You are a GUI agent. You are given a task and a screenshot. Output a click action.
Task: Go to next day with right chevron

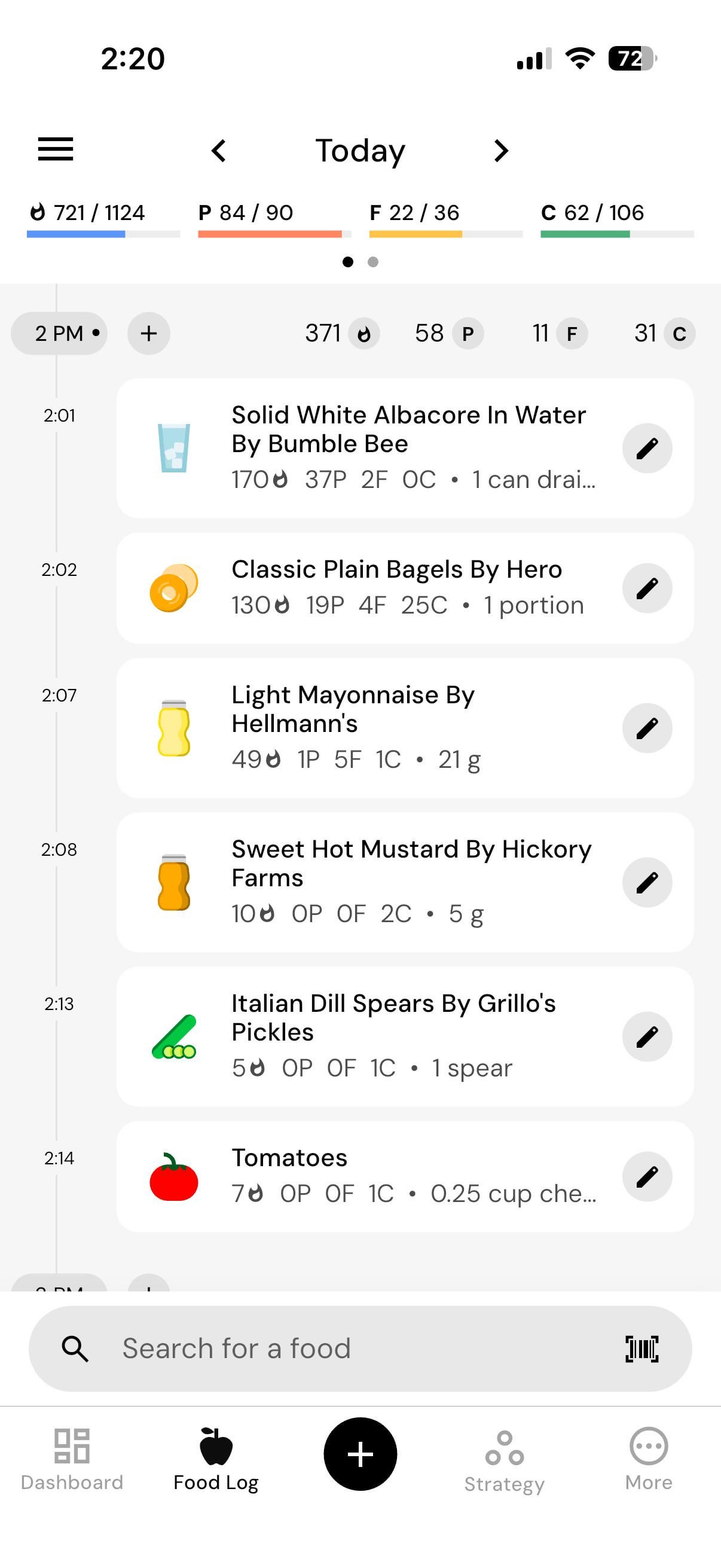(501, 151)
